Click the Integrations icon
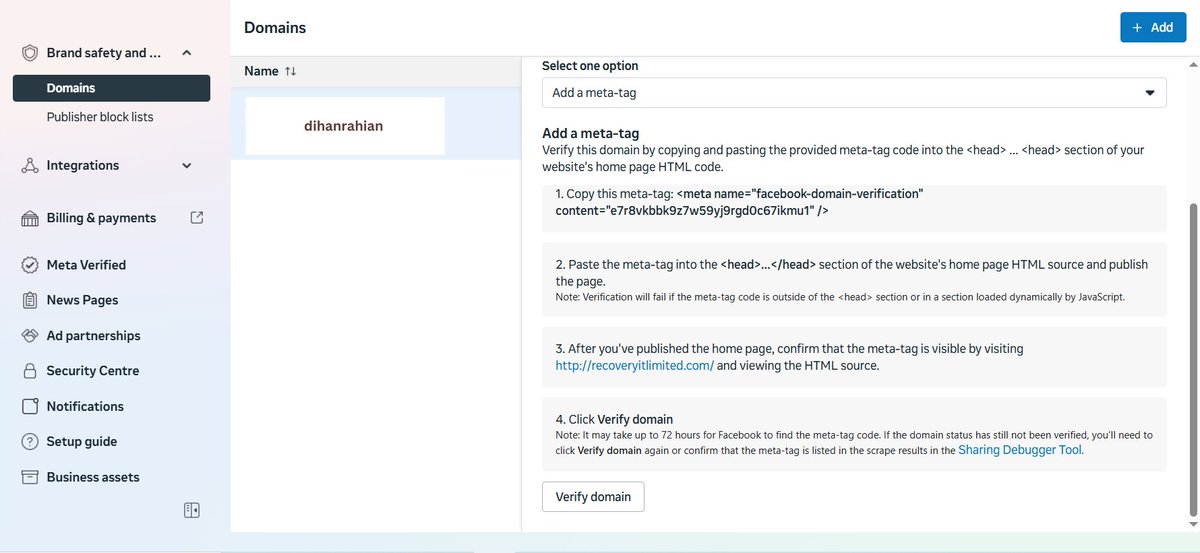The image size is (1200, 553). coord(29,166)
